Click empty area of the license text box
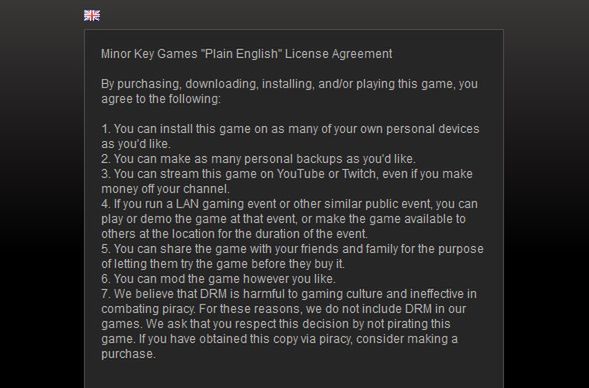The height and width of the screenshot is (388, 589). point(294,376)
